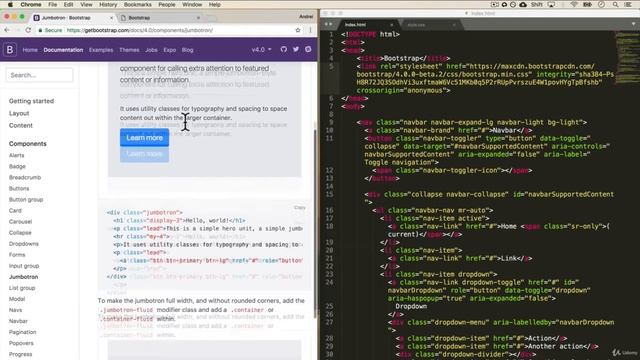Open the Window menu

click(192, 4)
